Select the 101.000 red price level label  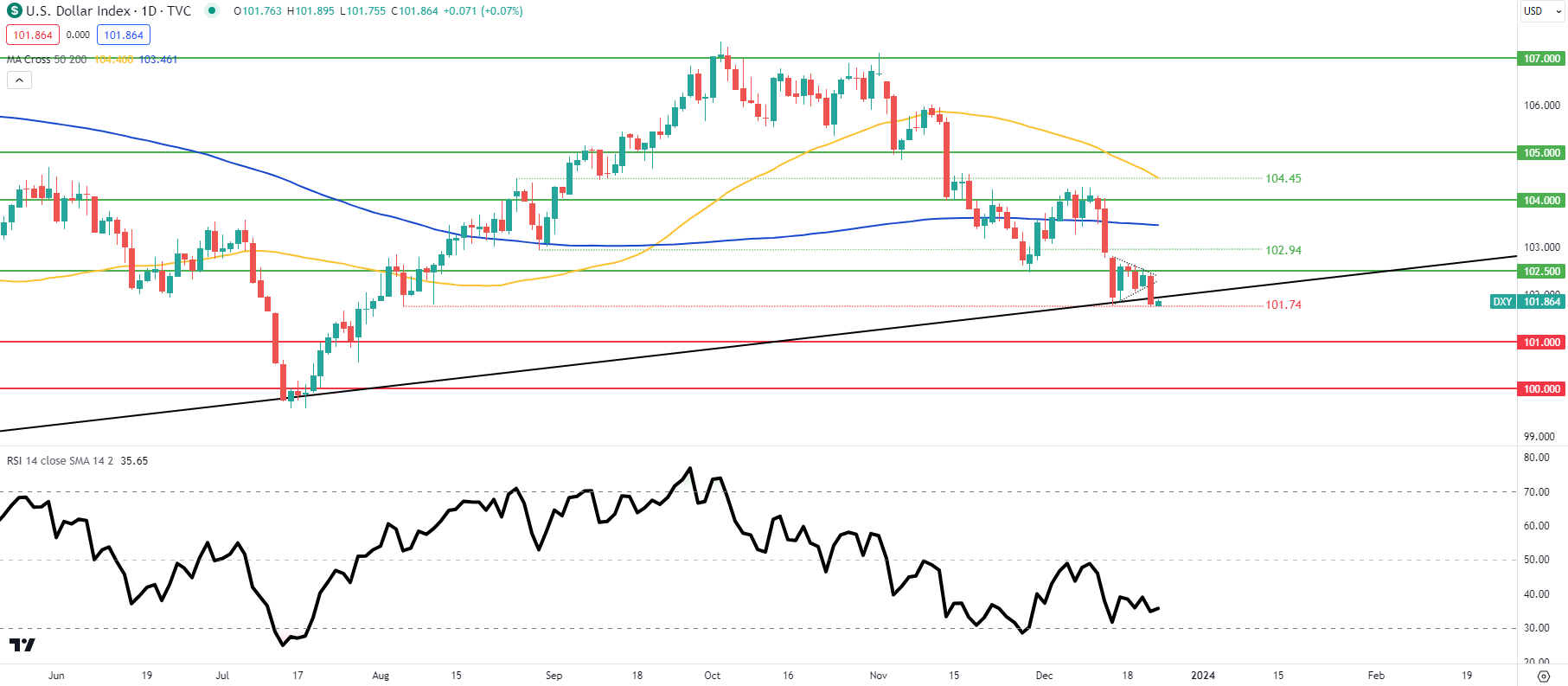pos(1541,343)
